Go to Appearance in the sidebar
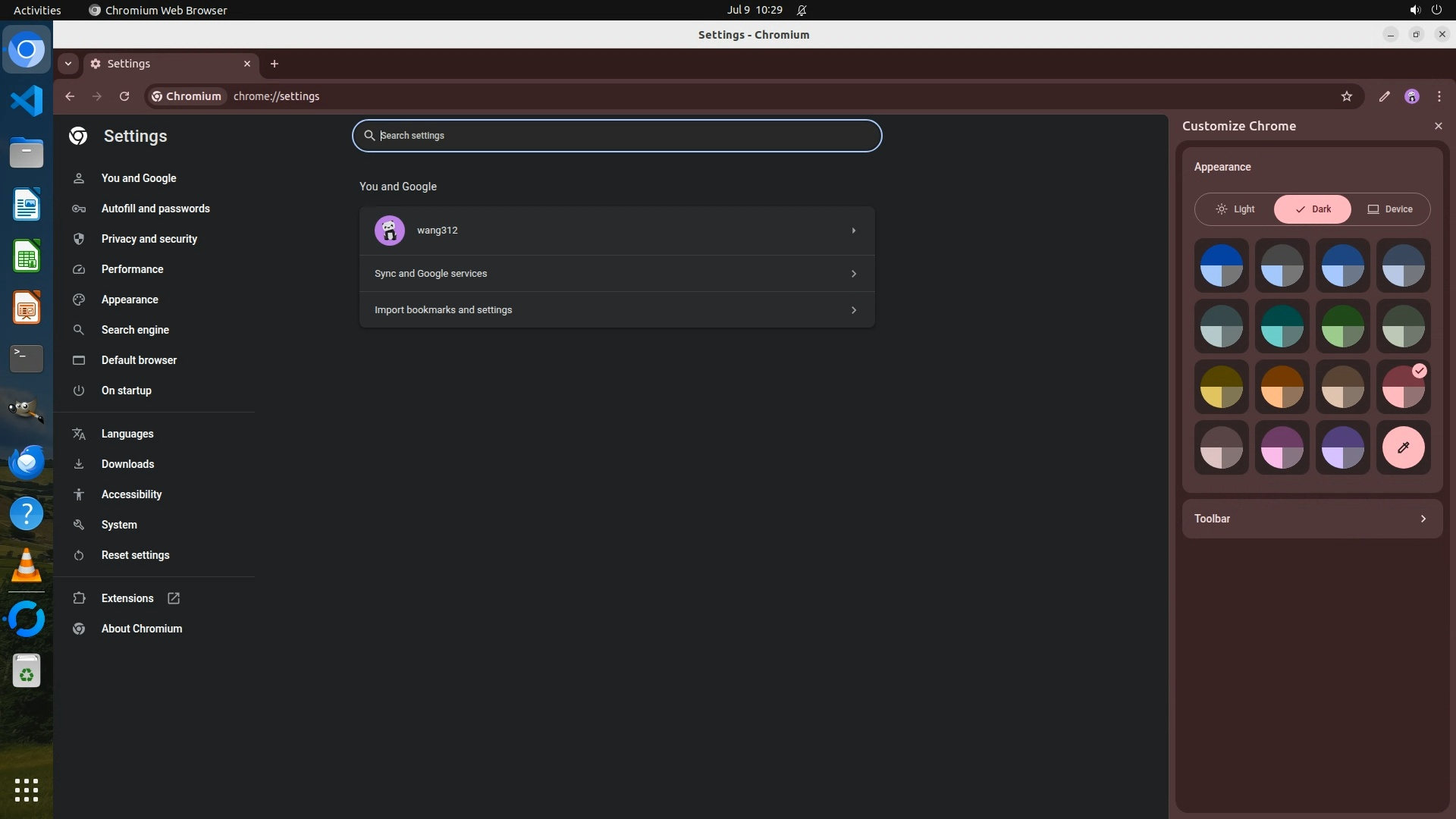Viewport: 1456px width, 819px height. pos(130,300)
